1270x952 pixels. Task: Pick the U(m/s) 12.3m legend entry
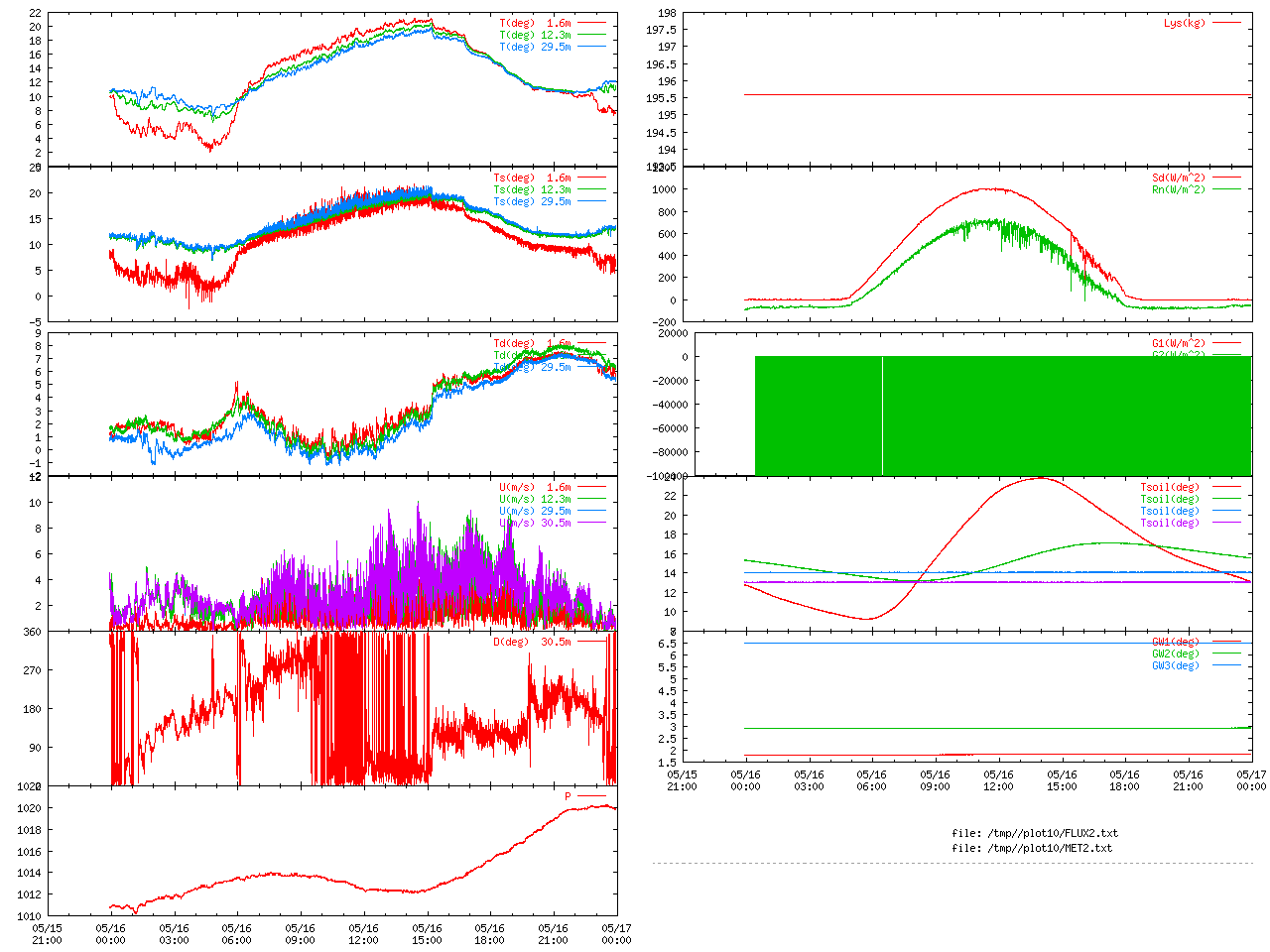552,499
